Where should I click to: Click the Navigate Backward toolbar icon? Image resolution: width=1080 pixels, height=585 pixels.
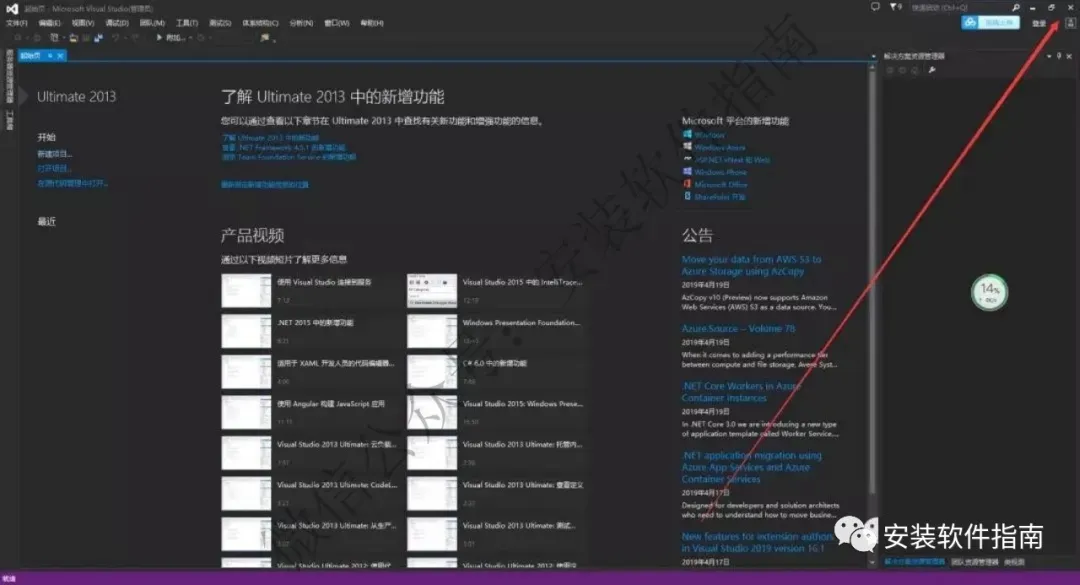[18, 38]
